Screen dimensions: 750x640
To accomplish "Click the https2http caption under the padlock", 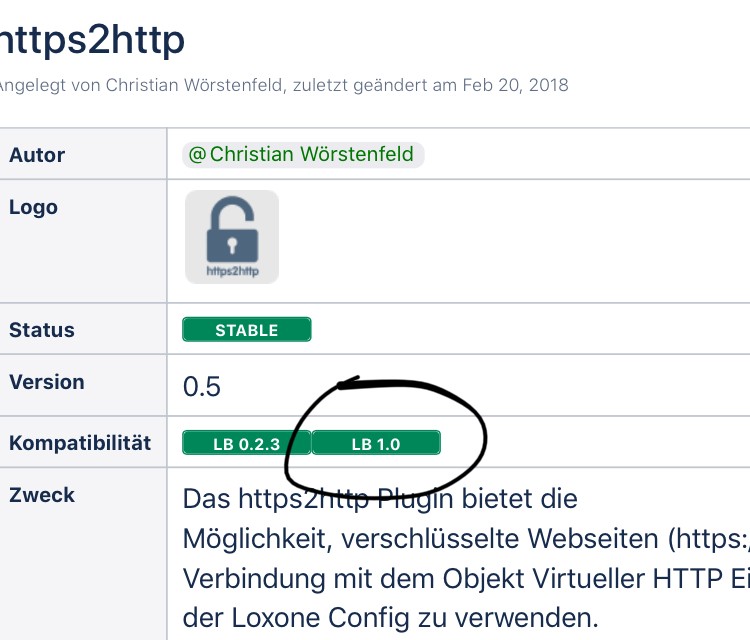I will (x=231, y=269).
